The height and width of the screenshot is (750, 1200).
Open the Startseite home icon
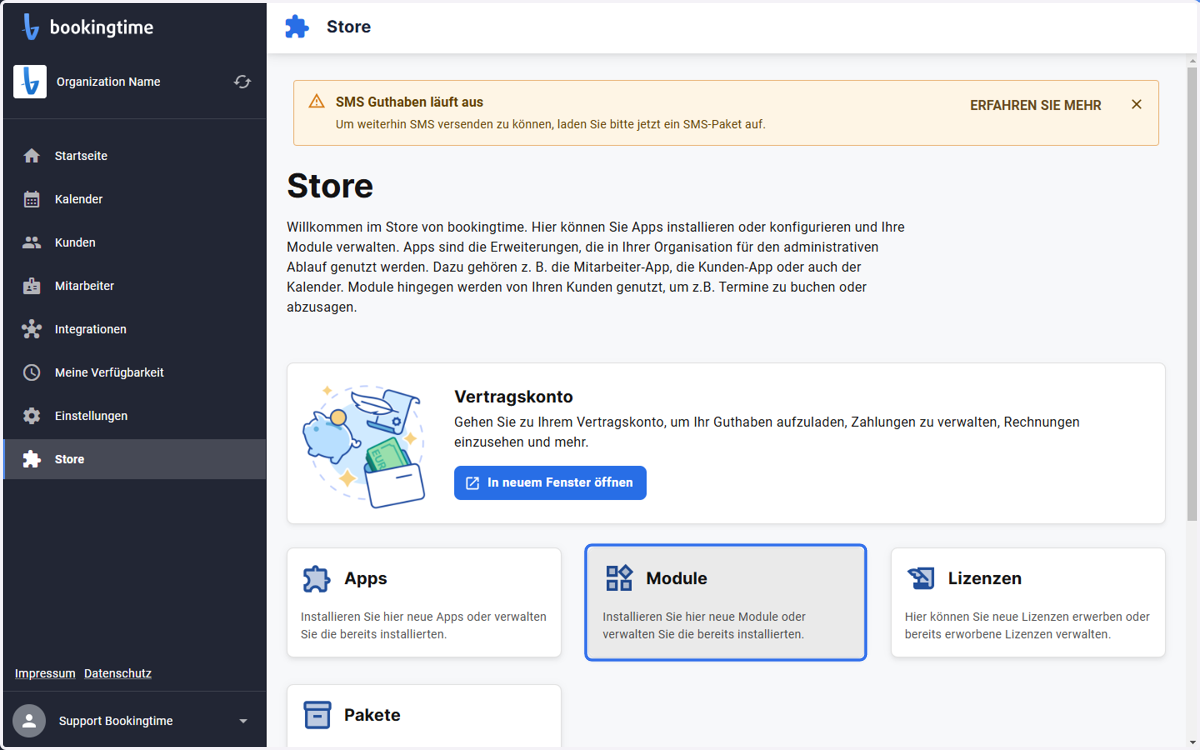click(32, 156)
